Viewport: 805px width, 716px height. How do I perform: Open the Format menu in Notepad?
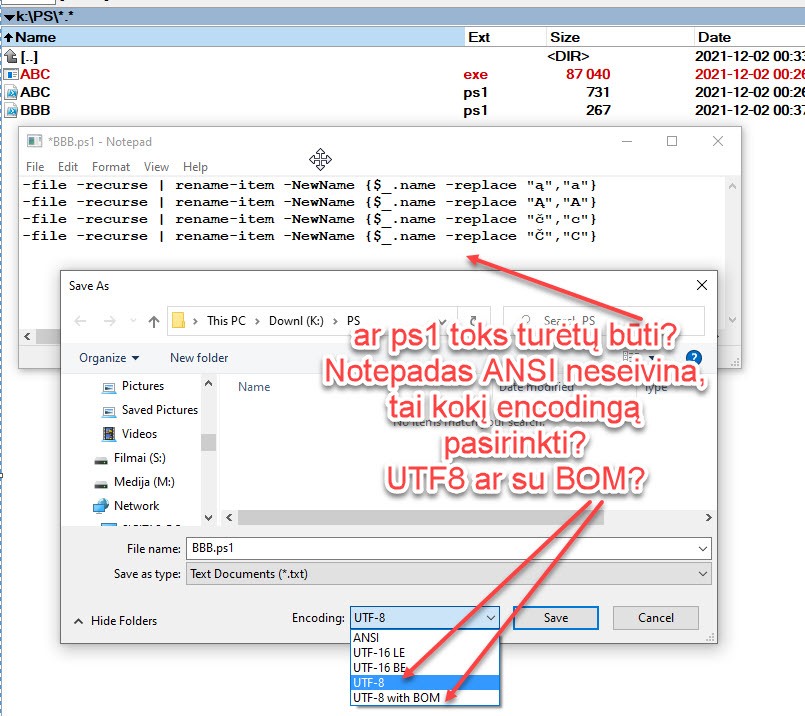coord(111,167)
